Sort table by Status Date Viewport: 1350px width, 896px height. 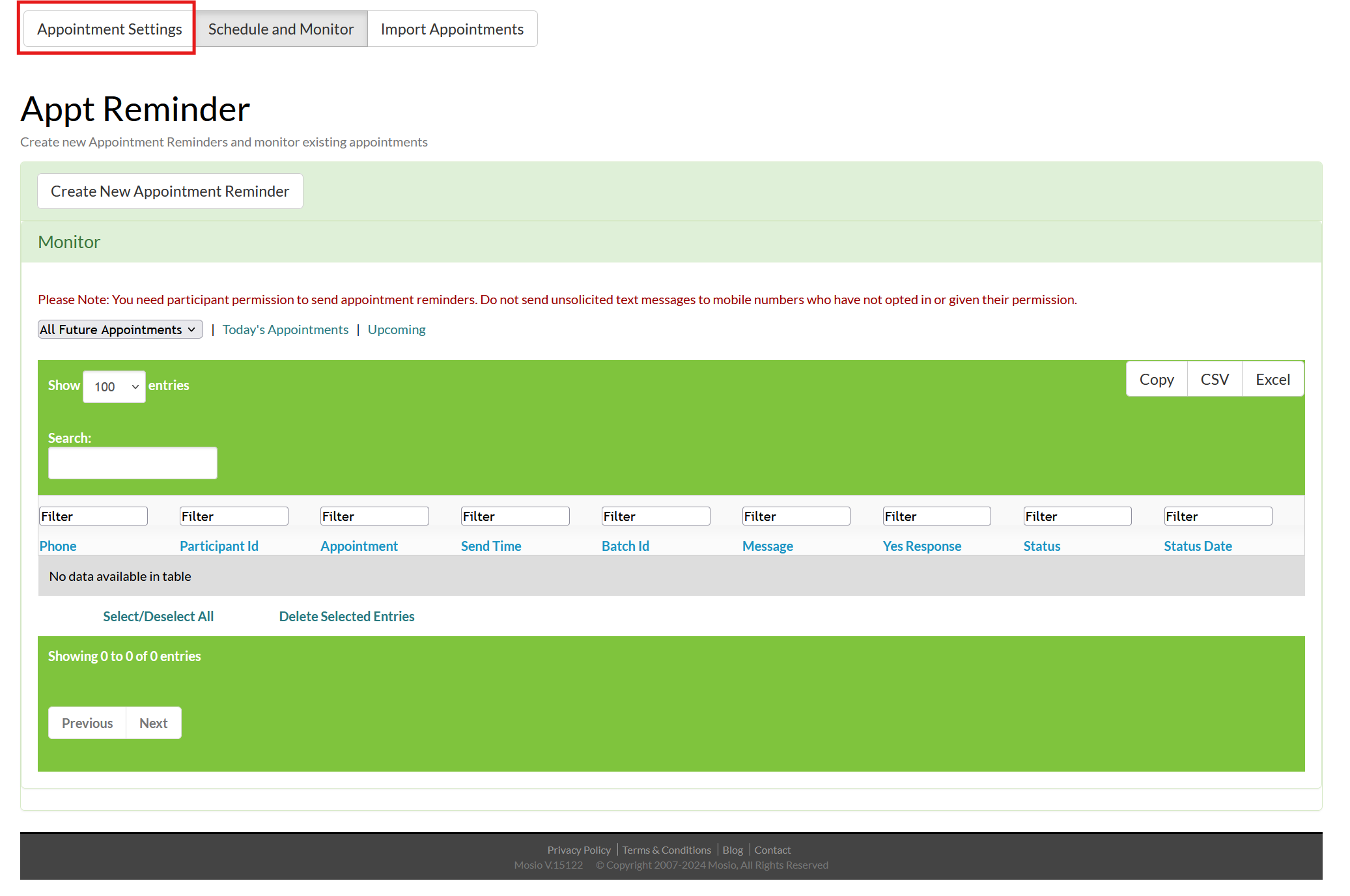coord(1198,546)
